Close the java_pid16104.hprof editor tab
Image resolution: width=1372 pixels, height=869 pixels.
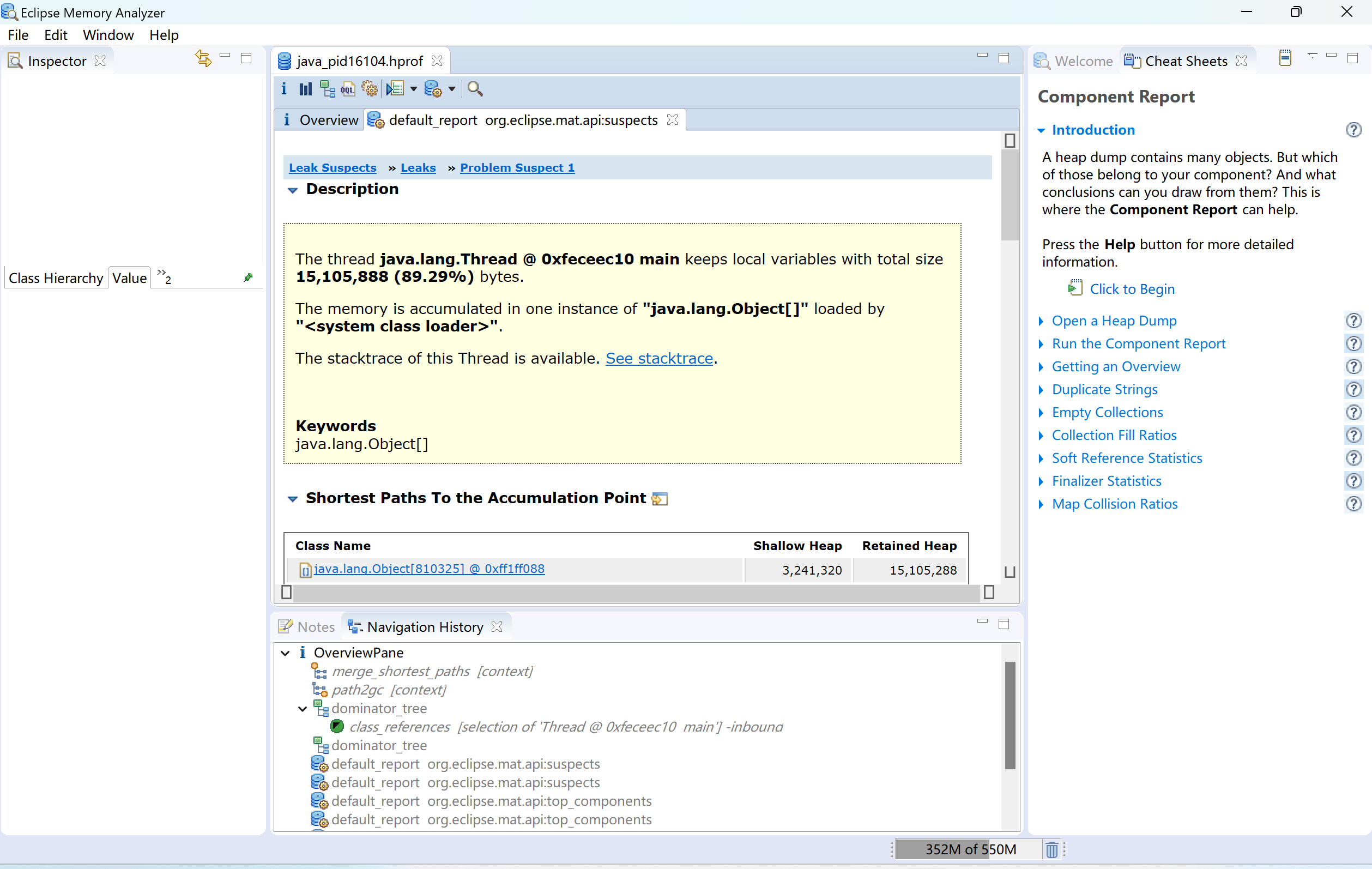point(437,61)
